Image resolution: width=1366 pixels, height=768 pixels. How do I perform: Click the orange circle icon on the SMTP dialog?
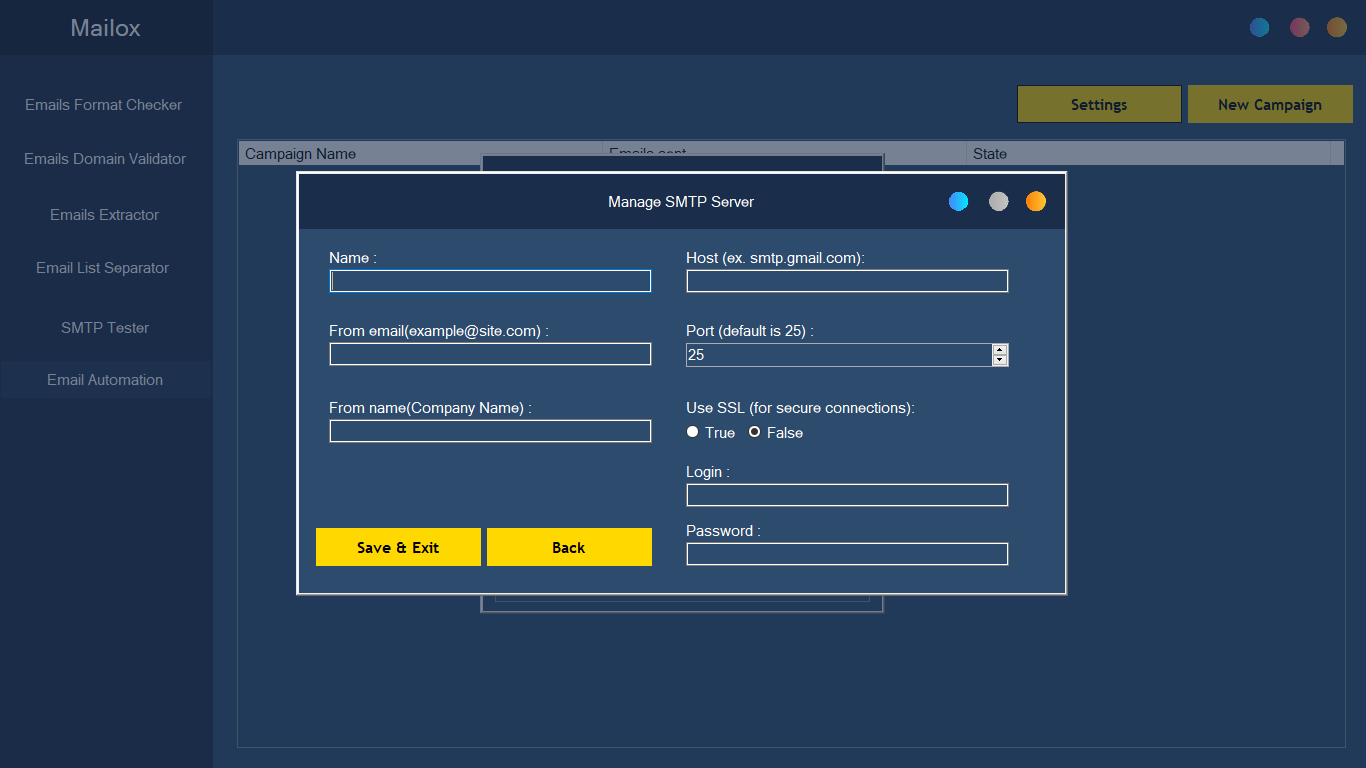[x=1036, y=201]
